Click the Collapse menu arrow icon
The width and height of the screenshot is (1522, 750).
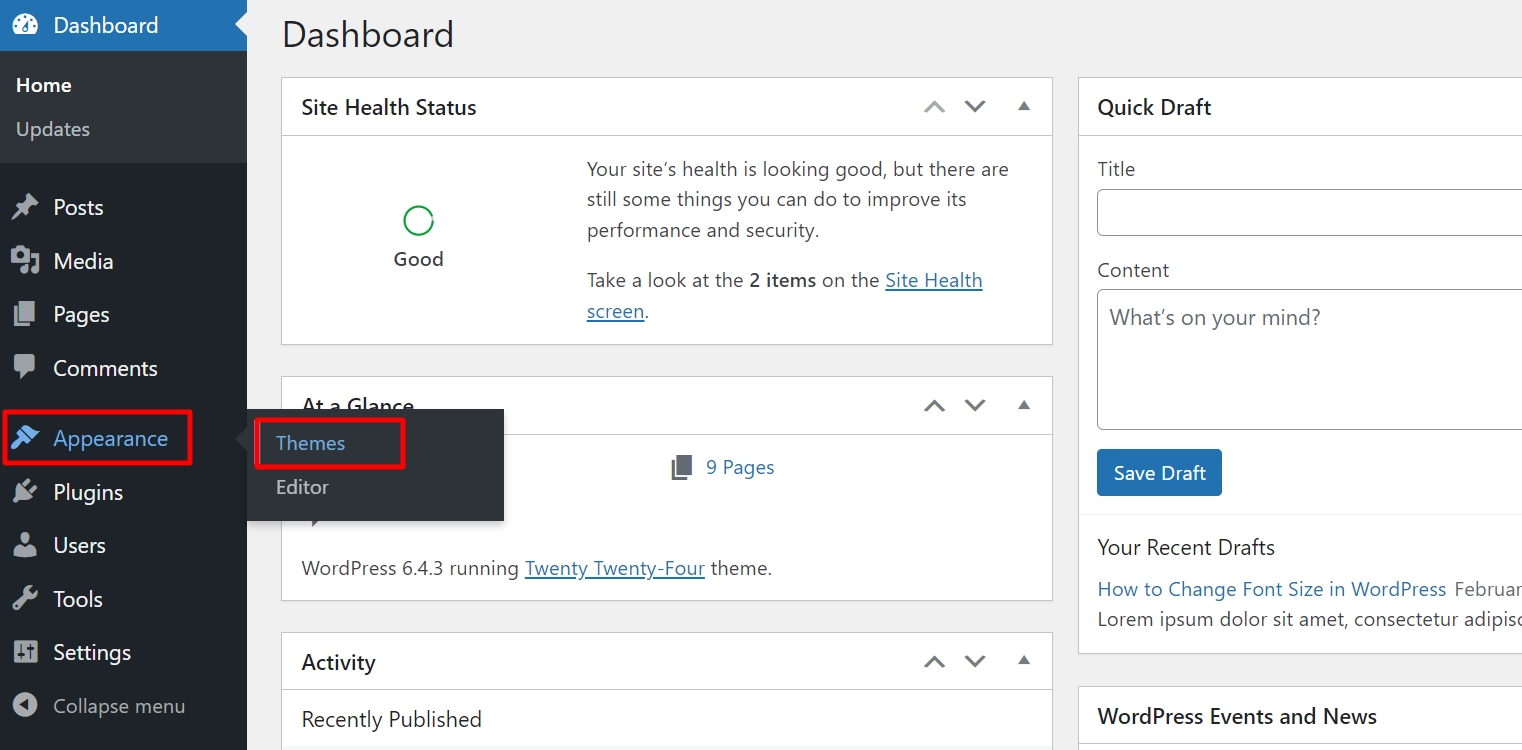(25, 705)
